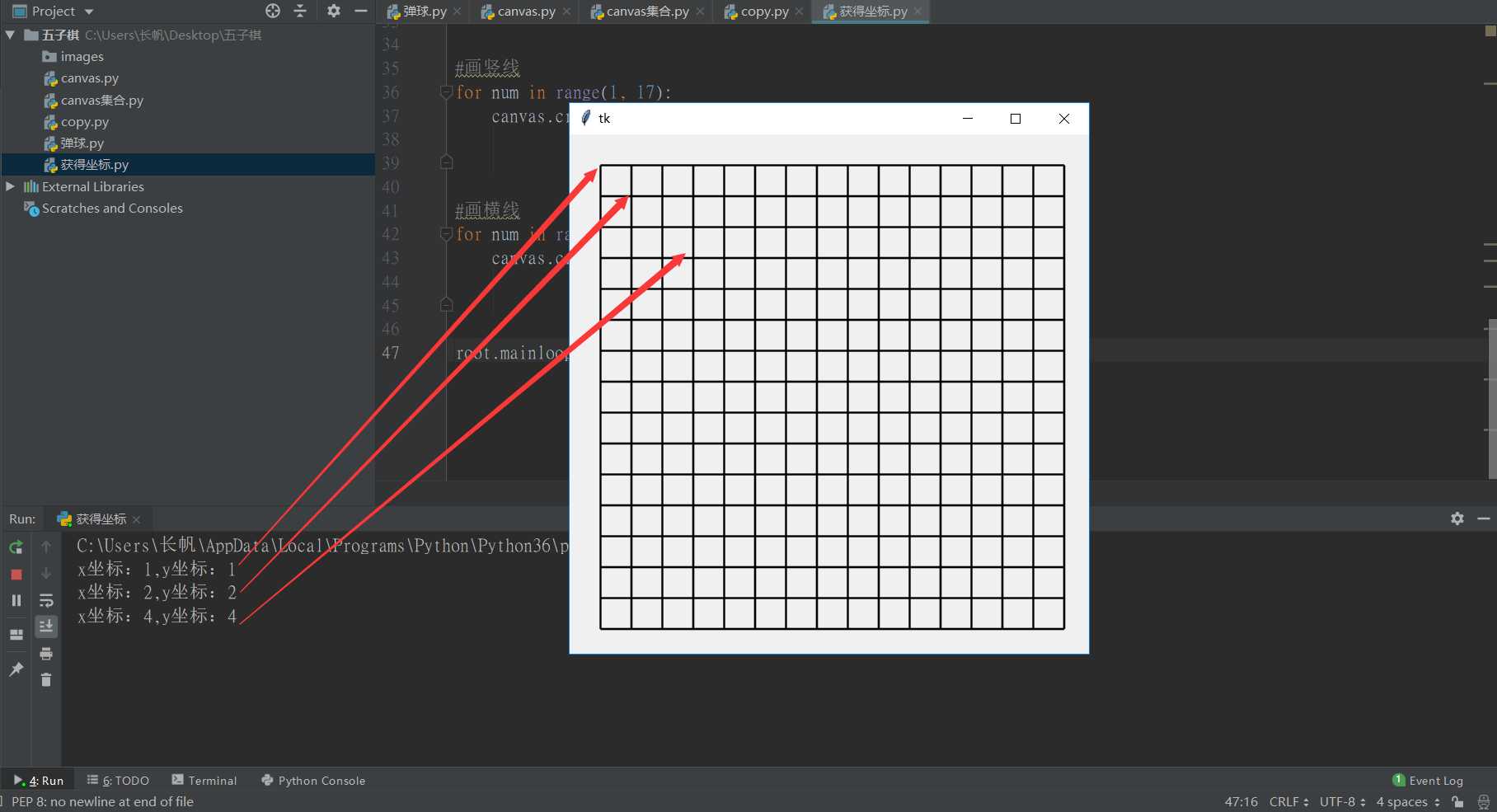1497x812 pixels.
Task: Clear console output with the trash icon
Action: pyautogui.click(x=46, y=680)
